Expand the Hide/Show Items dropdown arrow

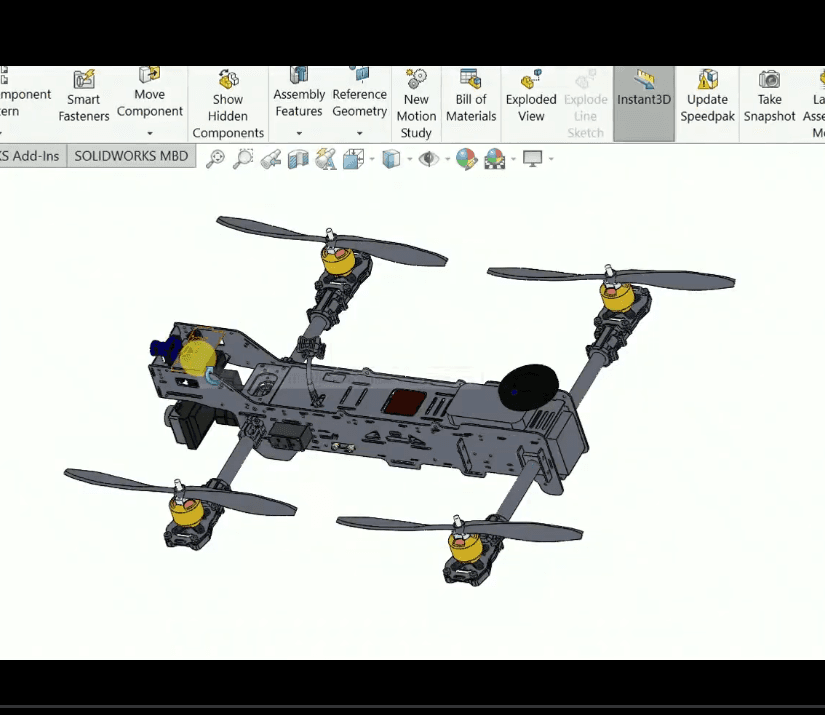coord(447,159)
